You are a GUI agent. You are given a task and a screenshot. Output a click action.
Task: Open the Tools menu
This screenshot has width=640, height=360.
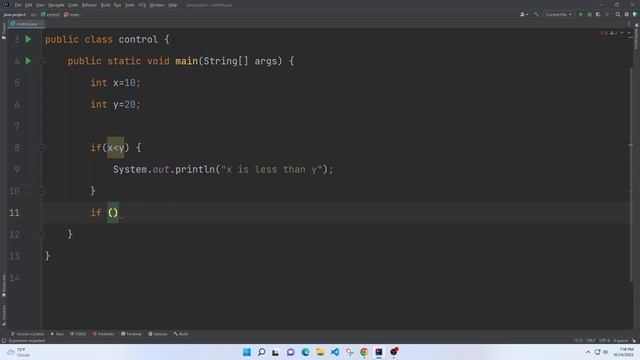click(x=130, y=5)
